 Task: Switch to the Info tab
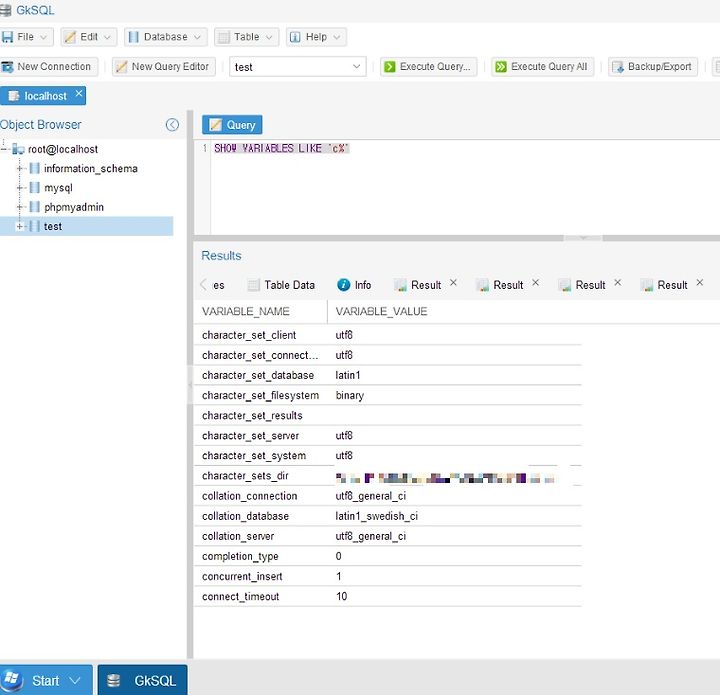[x=354, y=285]
